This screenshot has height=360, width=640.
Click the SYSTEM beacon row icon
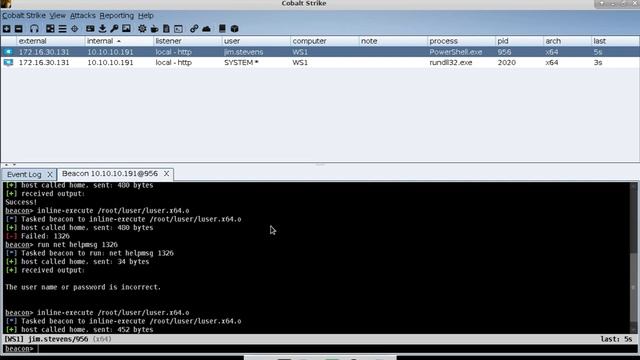pos(9,62)
